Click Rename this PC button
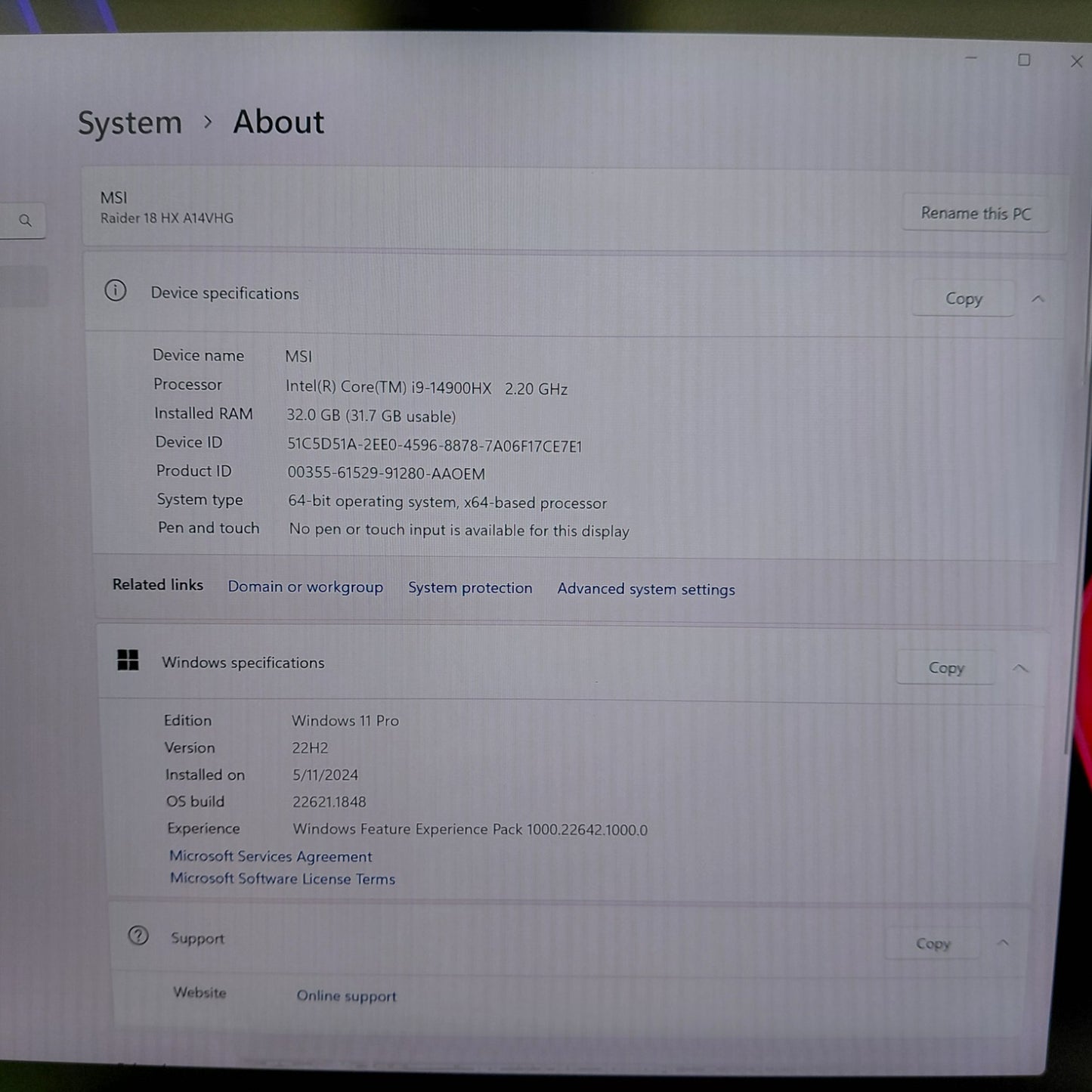1092x1092 pixels. 976,214
